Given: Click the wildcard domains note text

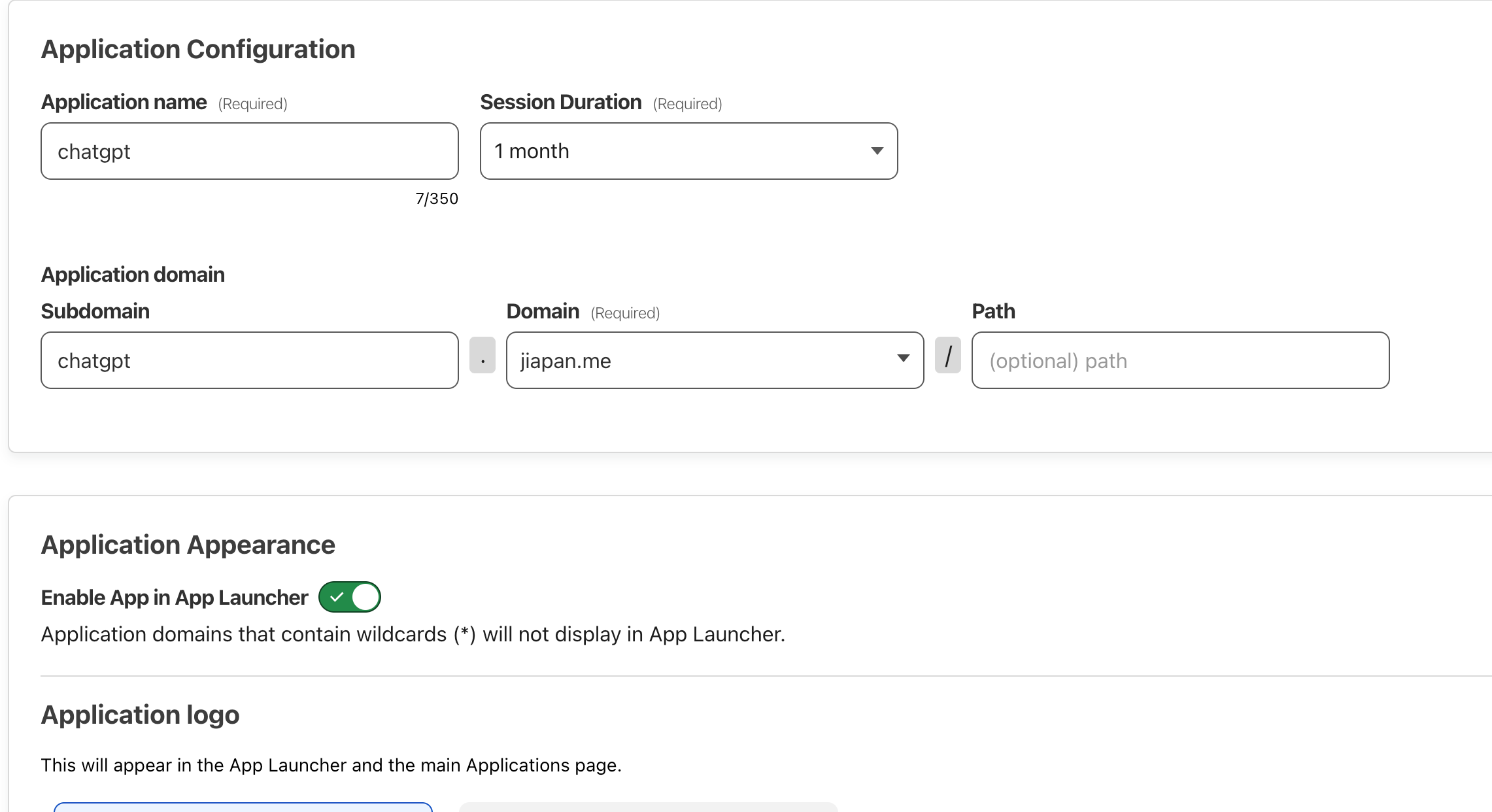Looking at the screenshot, I should click(x=413, y=634).
